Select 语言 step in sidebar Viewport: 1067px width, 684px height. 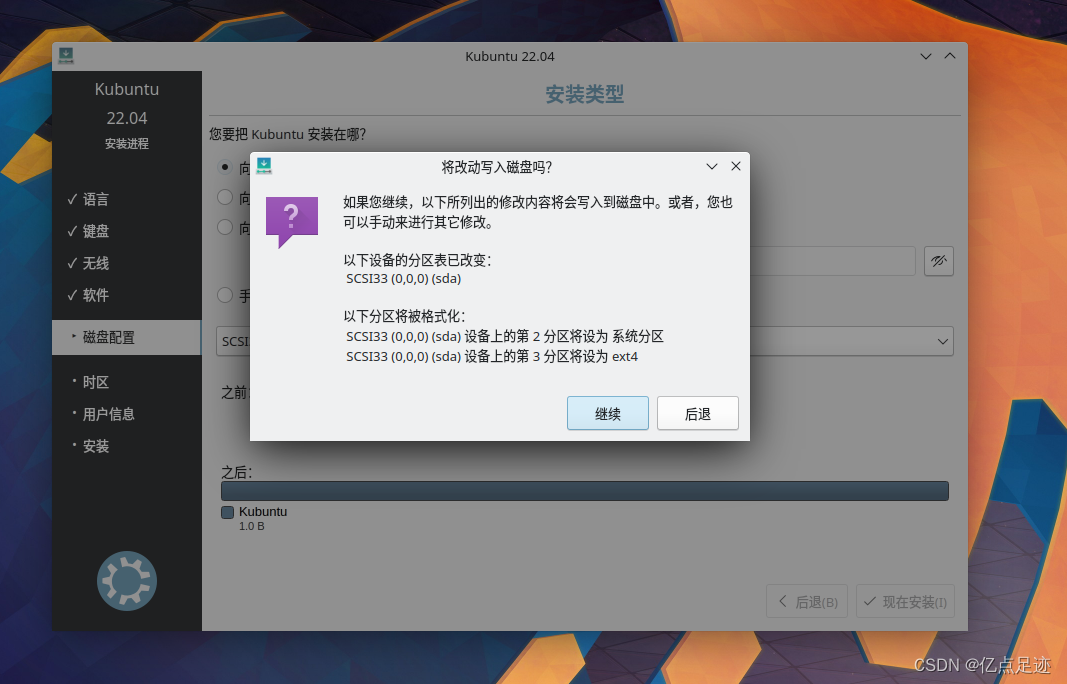click(95, 199)
